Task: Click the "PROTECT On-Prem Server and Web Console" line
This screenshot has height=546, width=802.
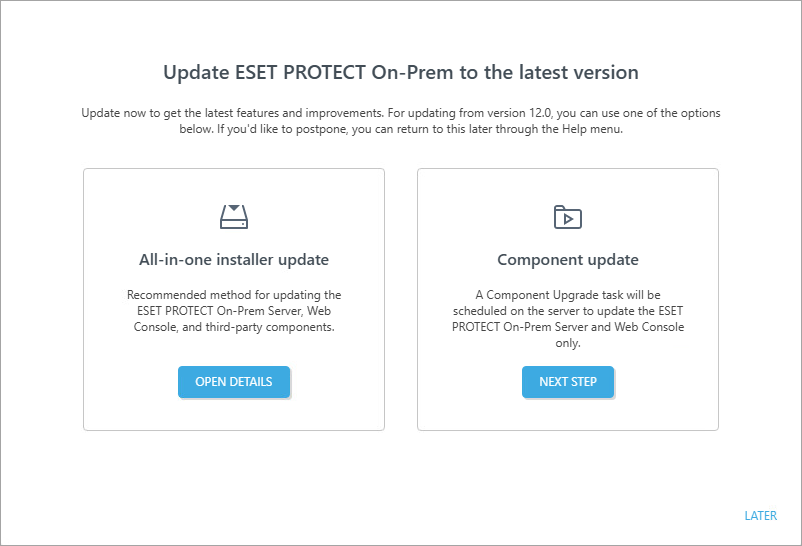Action: (568, 327)
